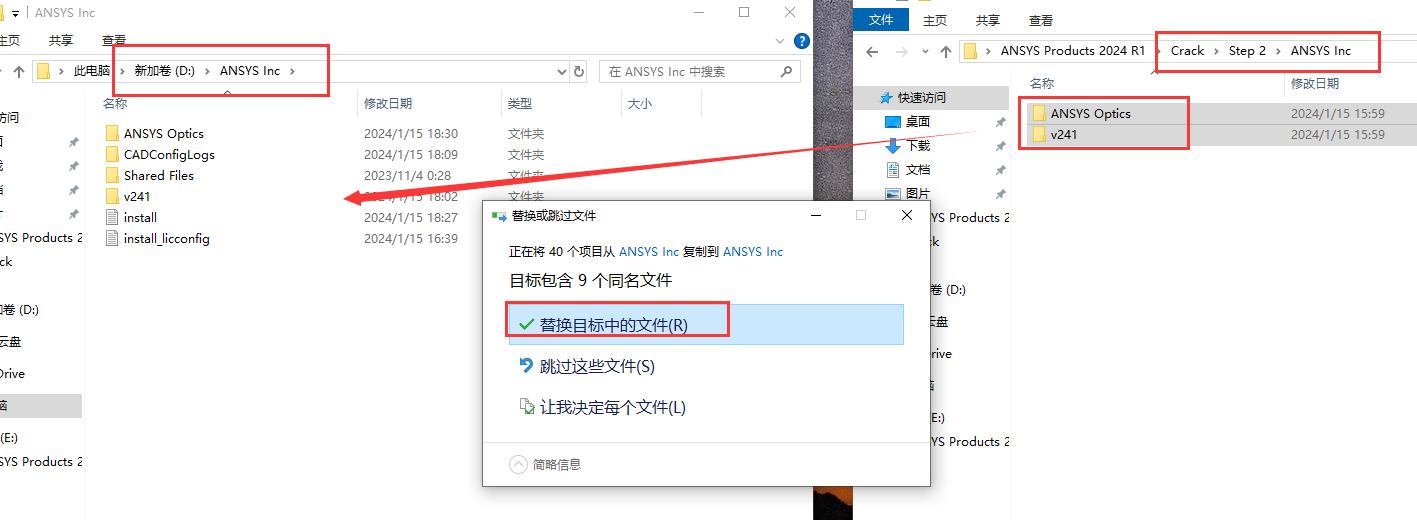Sort by 类型 column in left window
1417x520 pixels.
point(520,103)
